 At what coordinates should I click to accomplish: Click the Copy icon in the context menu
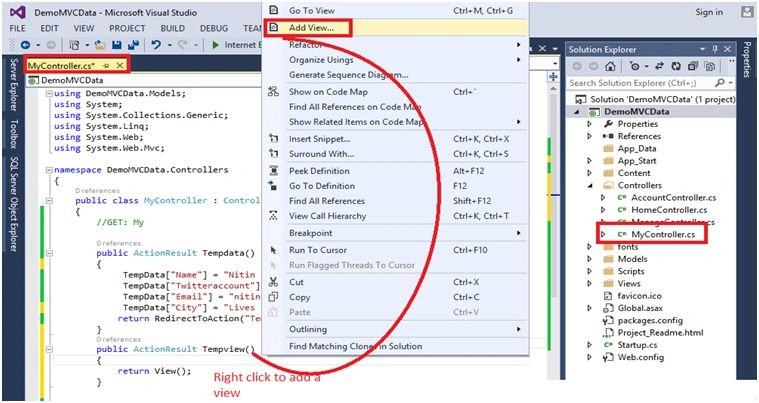[273, 297]
